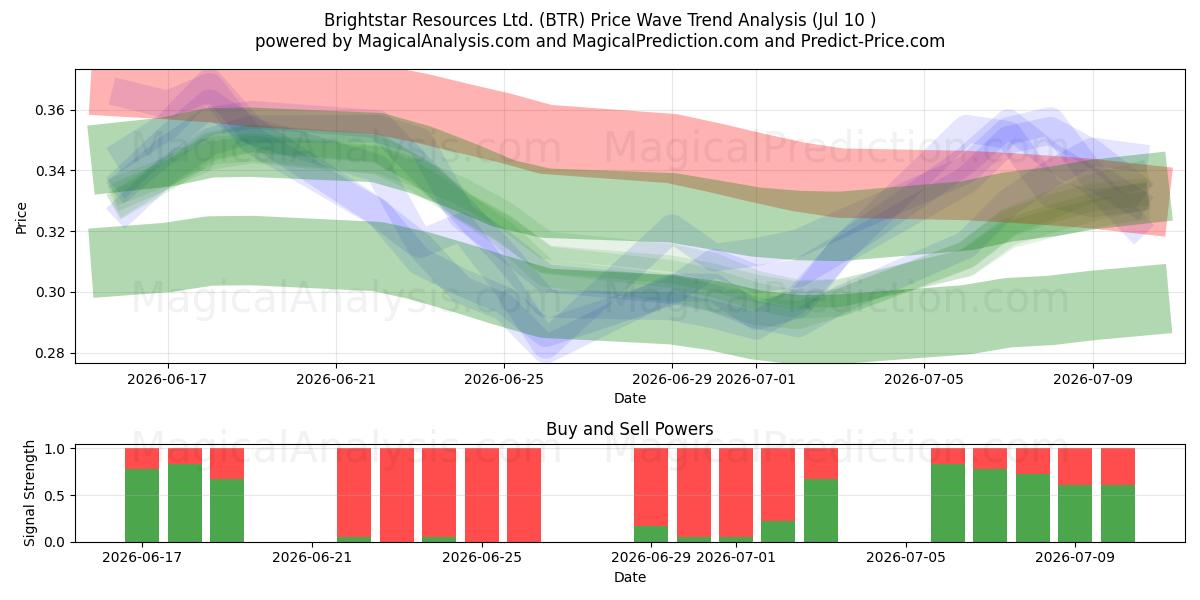Screen dimensions: 1200x600
Task: Click the 2026-06-25 tick under Buy/Sell chart
Action: [x=482, y=558]
